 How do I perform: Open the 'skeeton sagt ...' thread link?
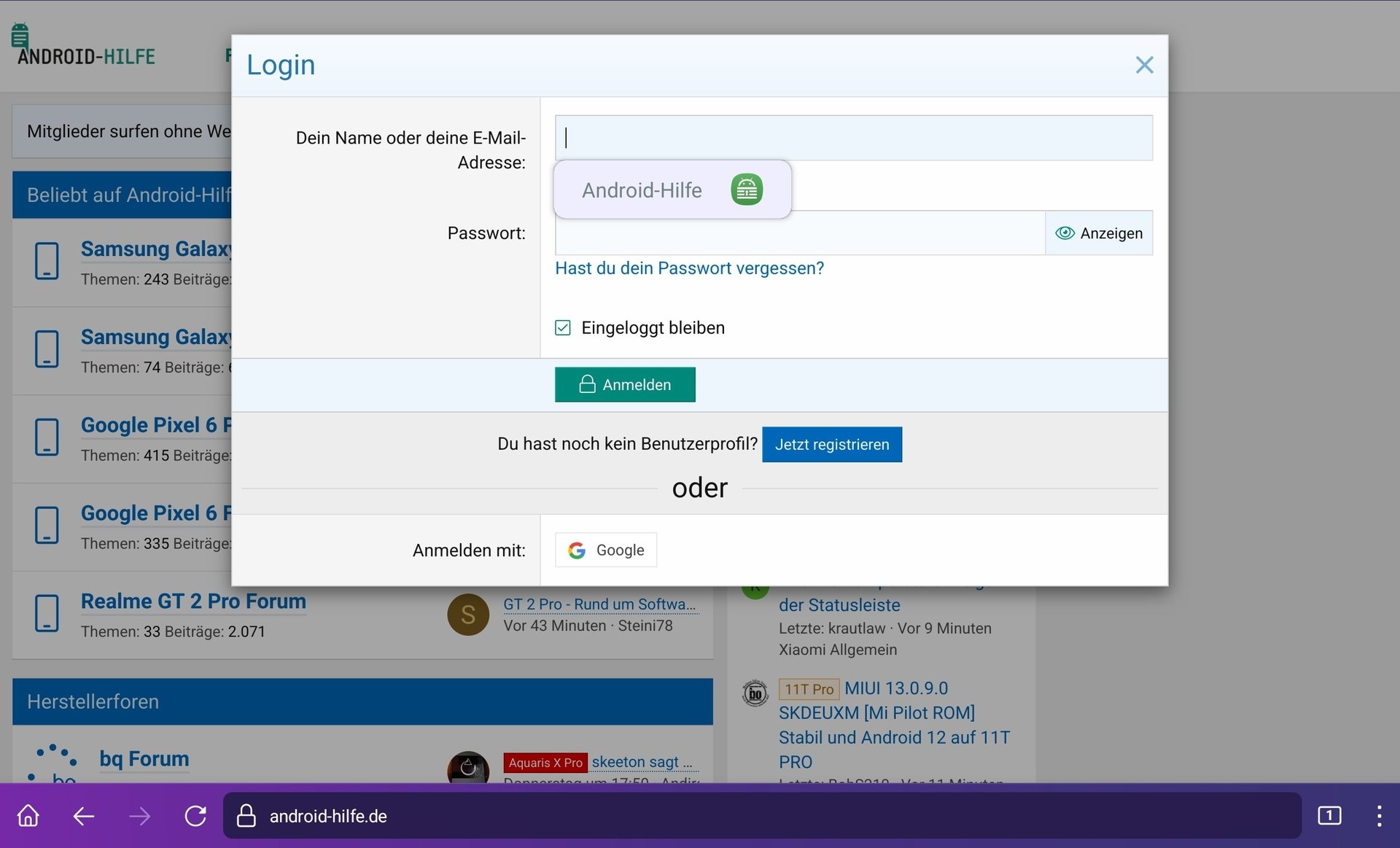pos(642,762)
